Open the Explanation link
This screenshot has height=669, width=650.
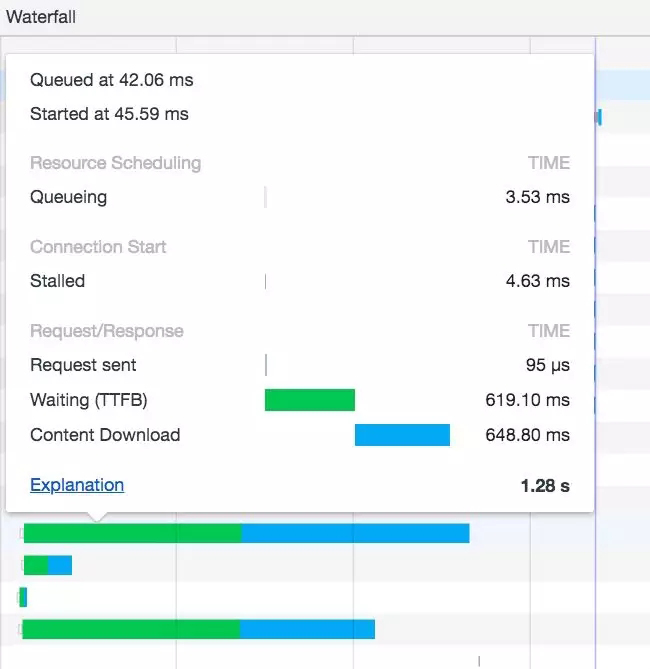tap(77, 485)
